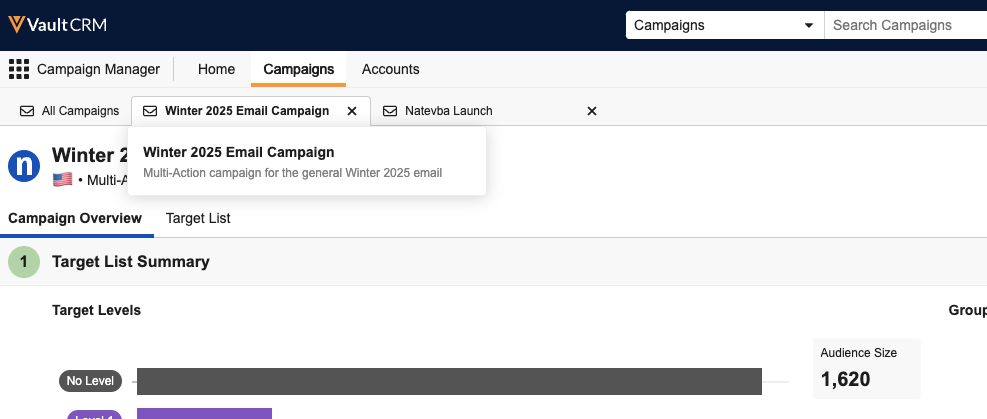Click the Vault CRM logo
Screen dimensions: 987x419
[58, 25]
